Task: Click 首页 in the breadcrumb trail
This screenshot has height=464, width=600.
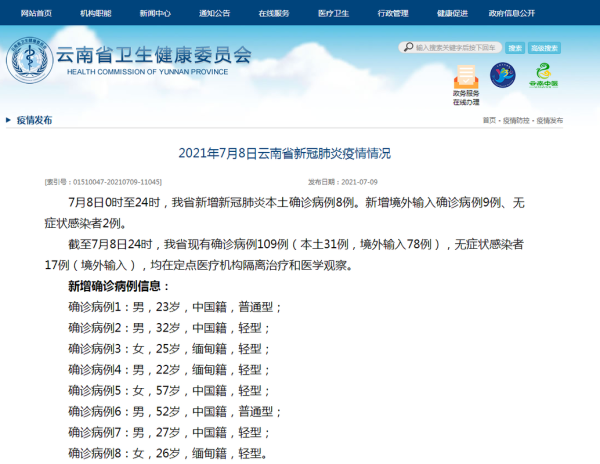Action: tap(489, 120)
